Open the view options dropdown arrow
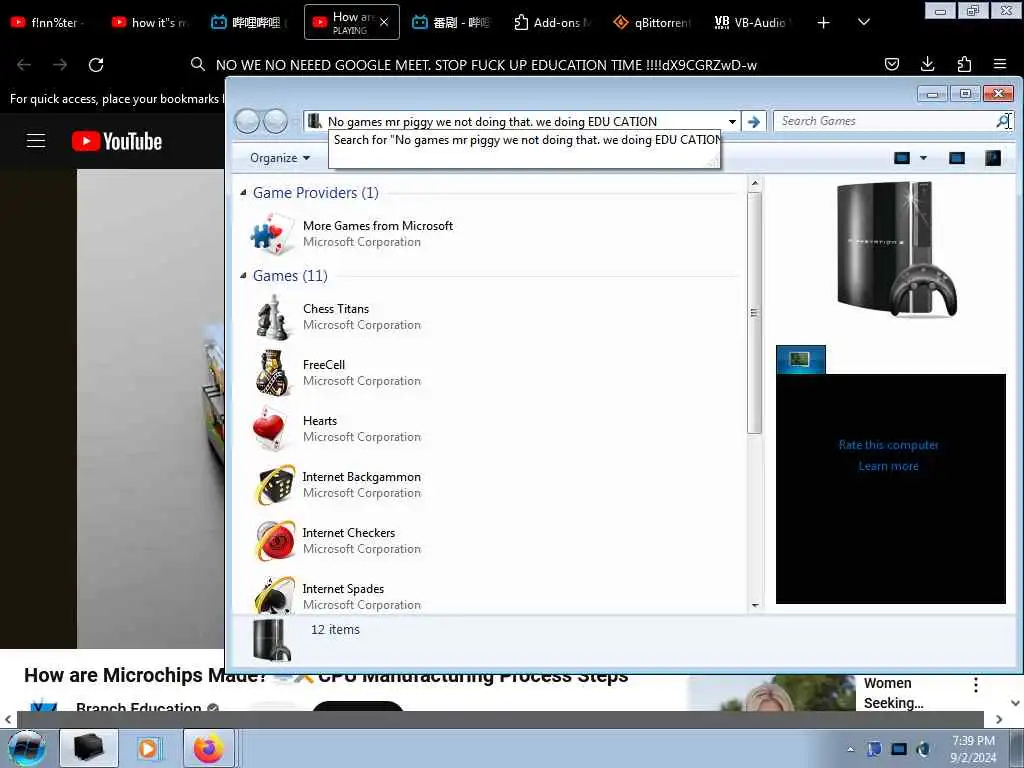This screenshot has height=768, width=1024. pyautogui.click(x=923, y=158)
